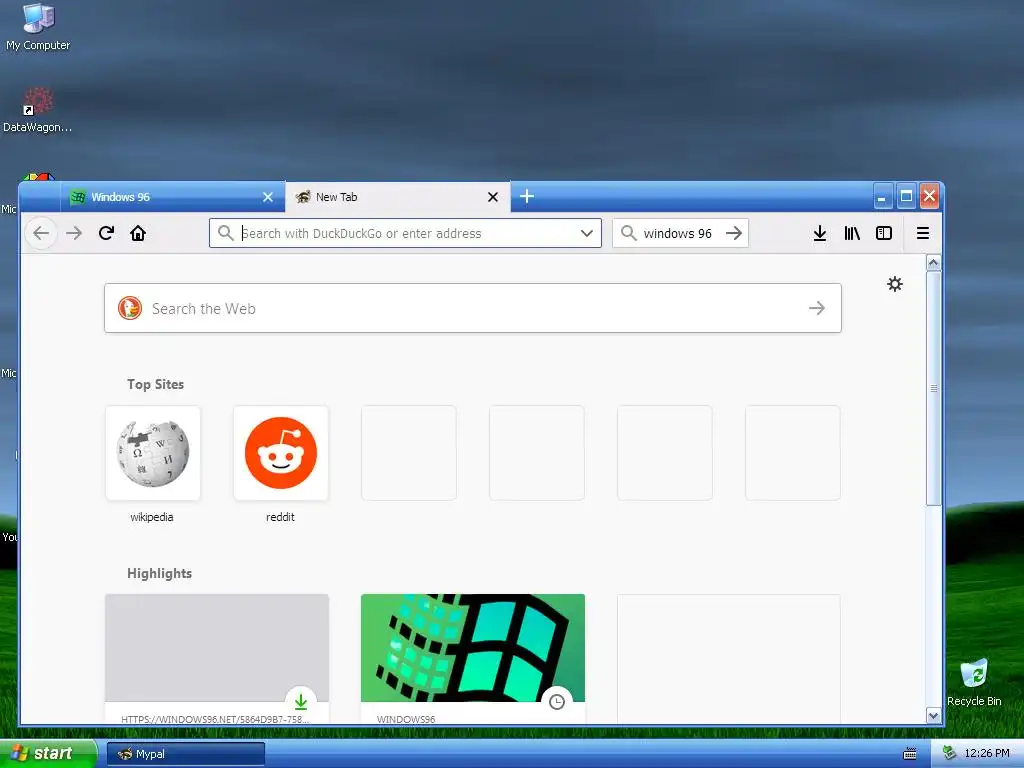Click the vertical scrollbar thumb
This screenshot has height=768, width=1024.
click(934, 388)
